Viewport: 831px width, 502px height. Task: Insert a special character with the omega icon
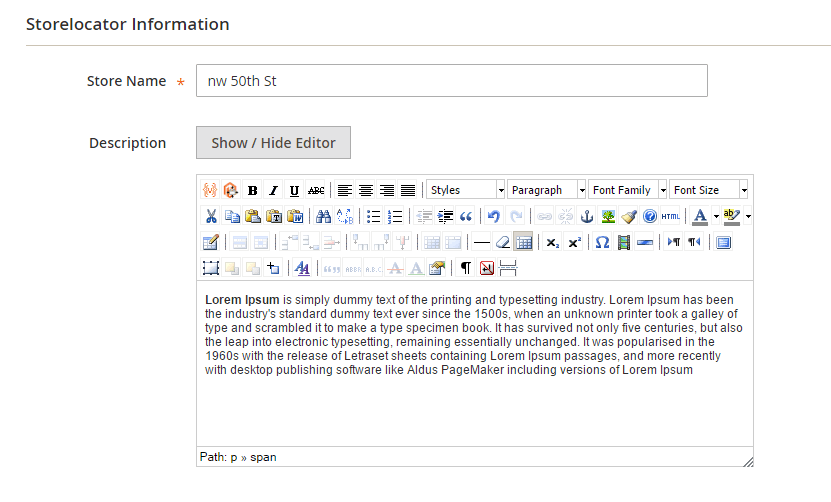[602, 242]
